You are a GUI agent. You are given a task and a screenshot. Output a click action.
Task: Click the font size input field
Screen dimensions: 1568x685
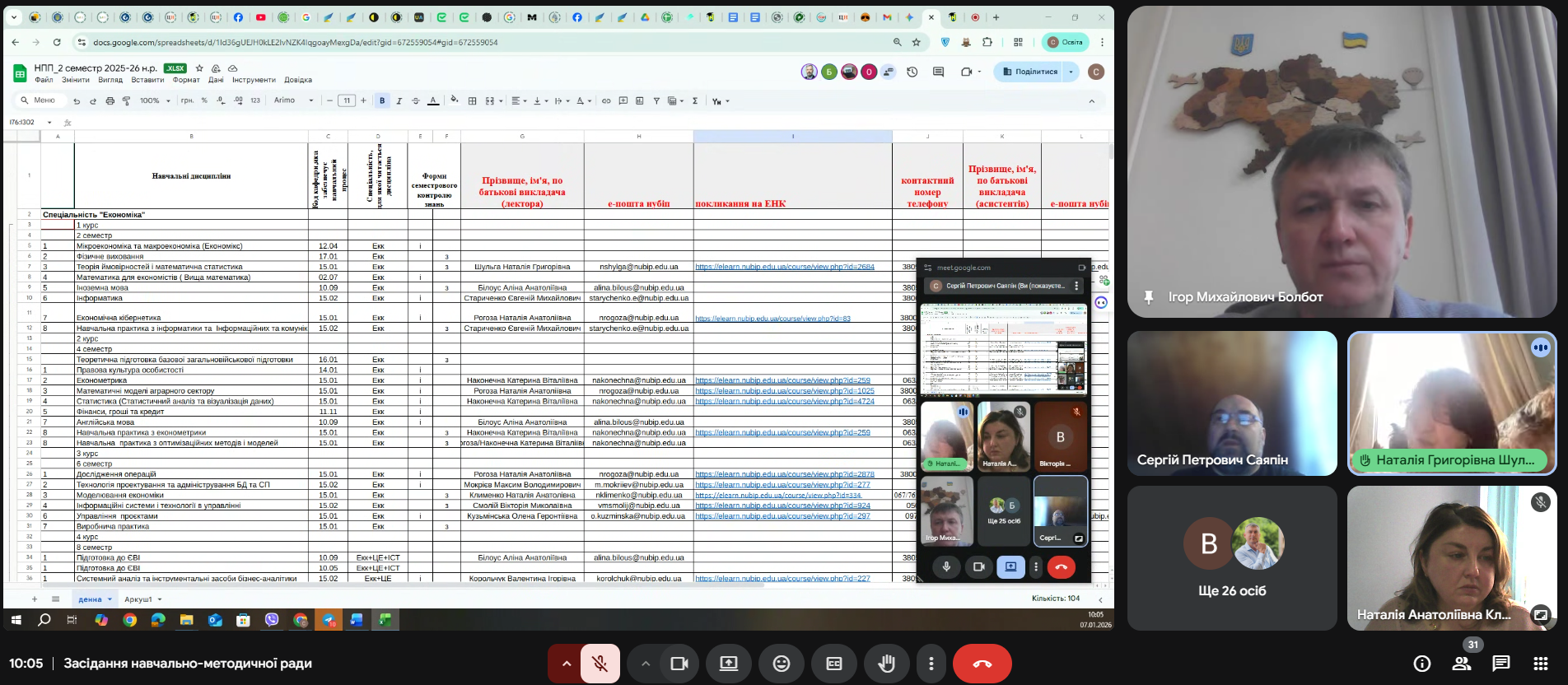[x=347, y=101]
